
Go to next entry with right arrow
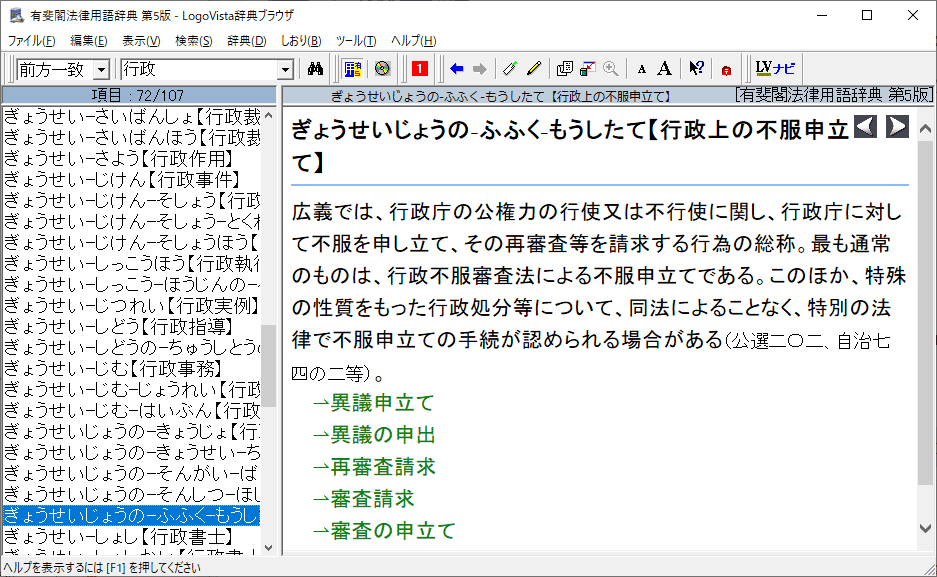click(897, 126)
